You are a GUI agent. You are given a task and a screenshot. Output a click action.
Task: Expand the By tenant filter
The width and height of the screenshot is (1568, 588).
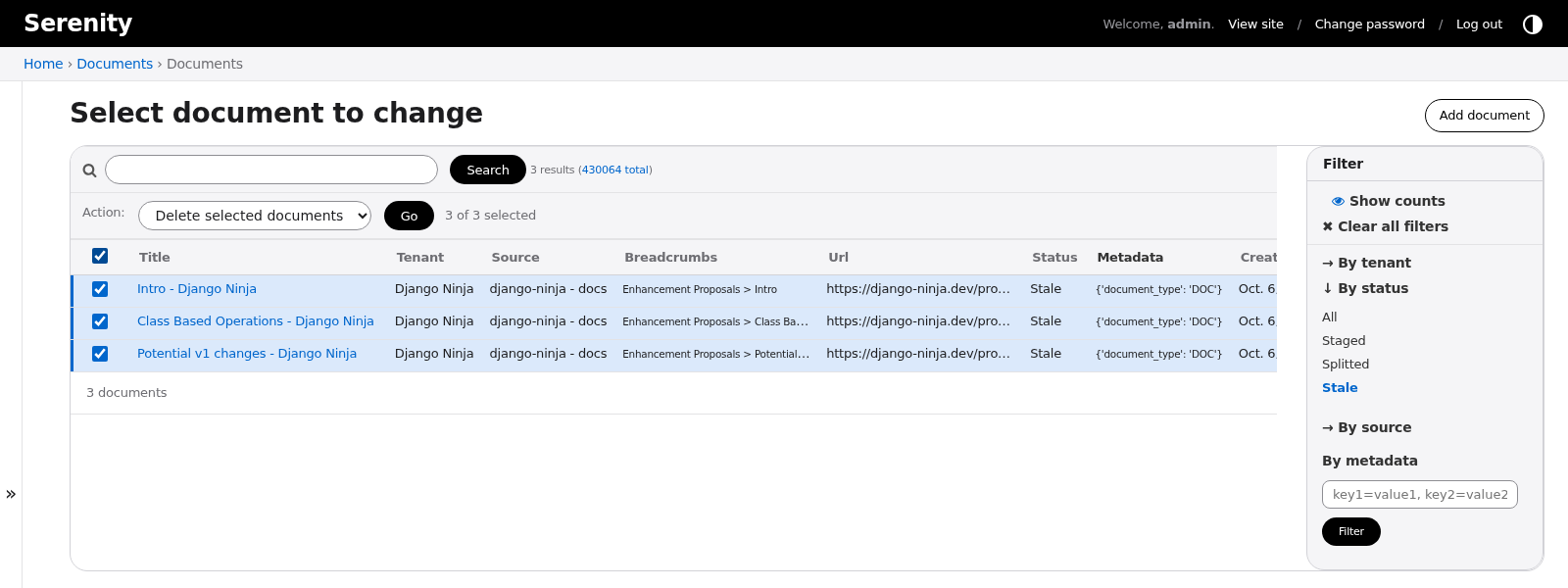click(x=1366, y=263)
